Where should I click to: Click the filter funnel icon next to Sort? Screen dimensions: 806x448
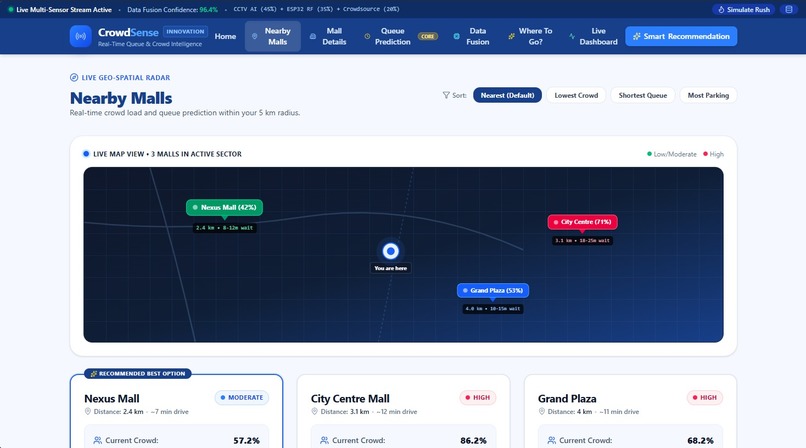click(446, 95)
